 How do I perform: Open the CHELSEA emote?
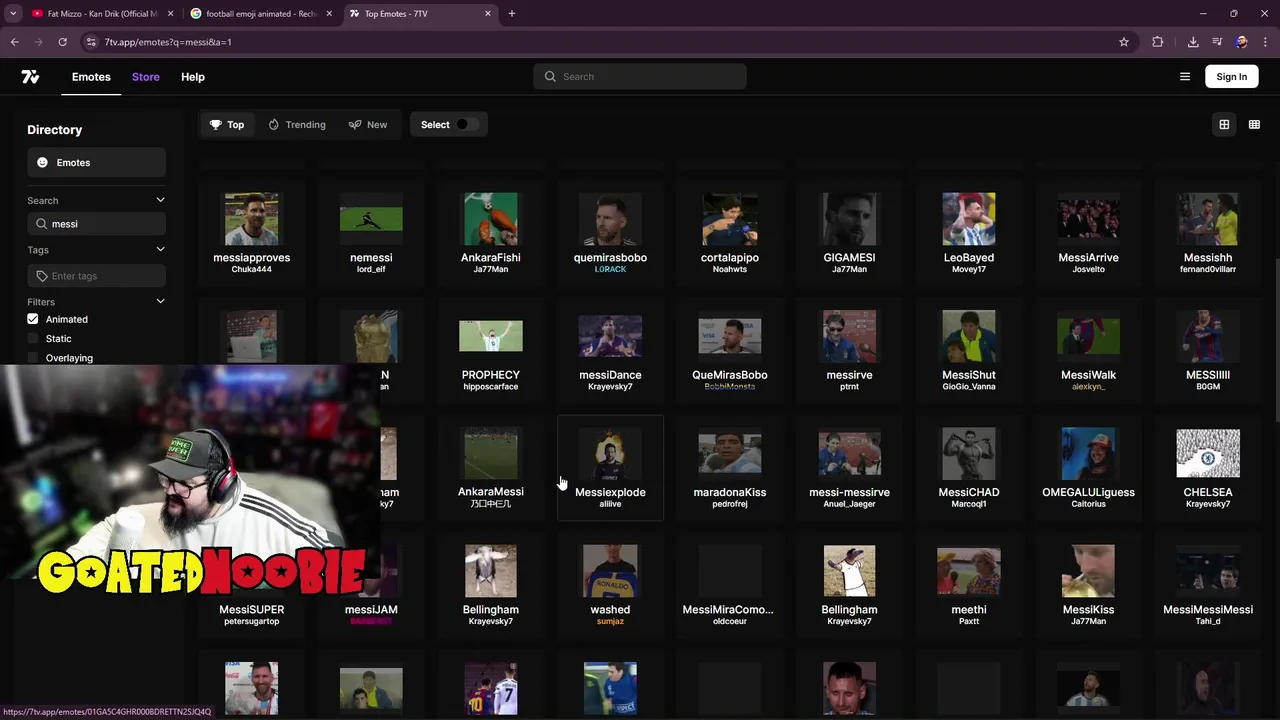(1208, 468)
